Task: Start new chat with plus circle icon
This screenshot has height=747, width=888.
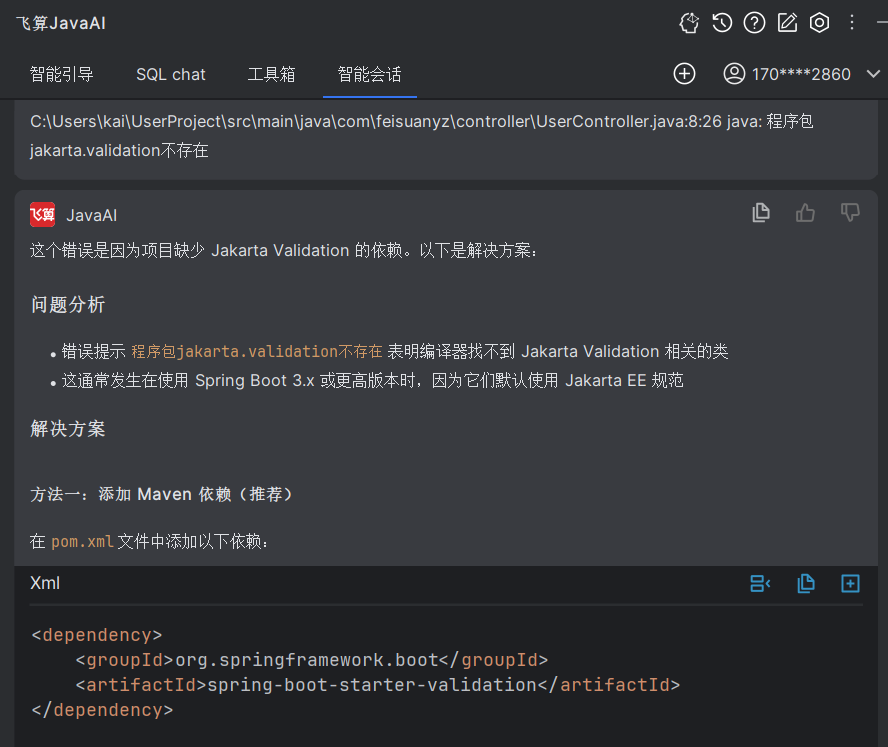Action: click(x=684, y=74)
